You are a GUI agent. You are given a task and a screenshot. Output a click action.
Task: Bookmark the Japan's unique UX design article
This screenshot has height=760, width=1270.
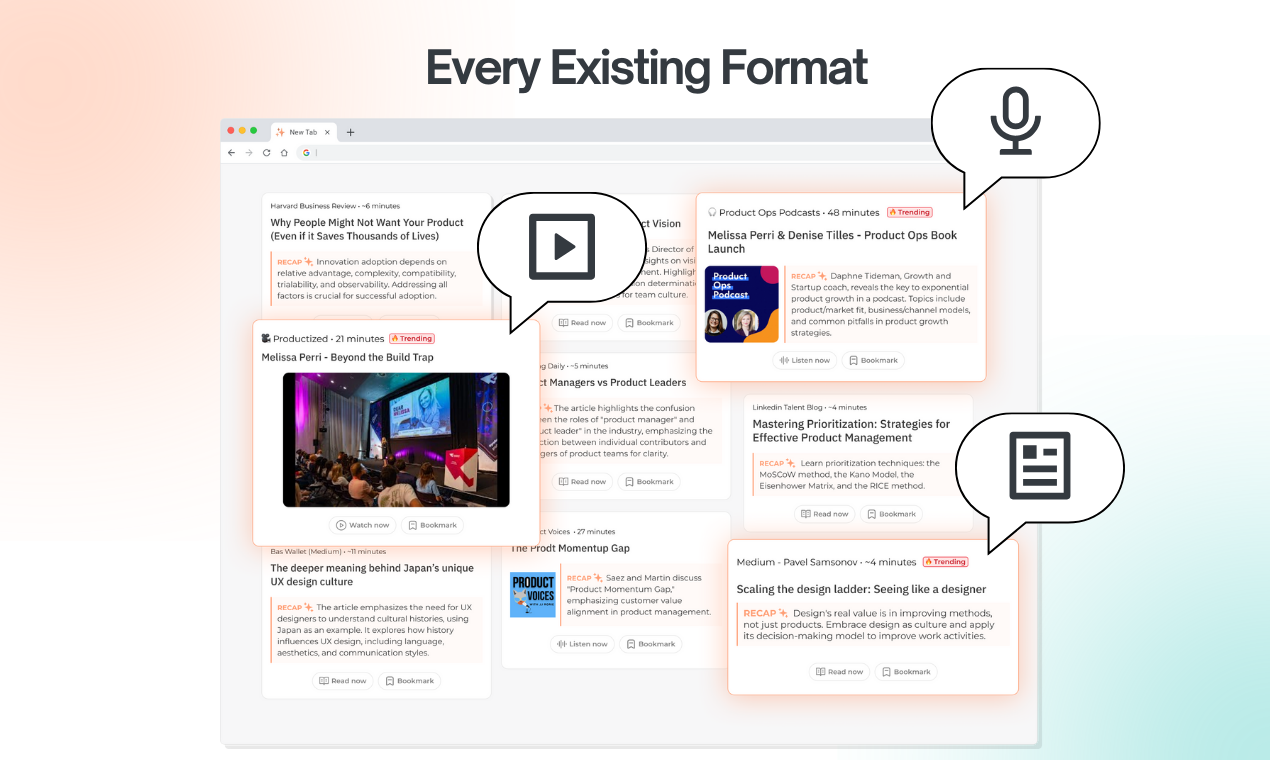(x=410, y=681)
